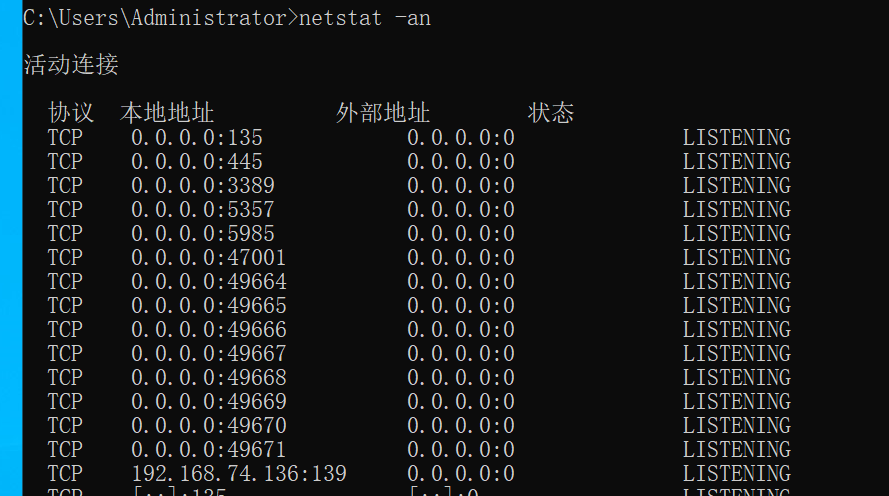
Task: Click the C:\Users\Administrator prompt path
Action: 154,18
